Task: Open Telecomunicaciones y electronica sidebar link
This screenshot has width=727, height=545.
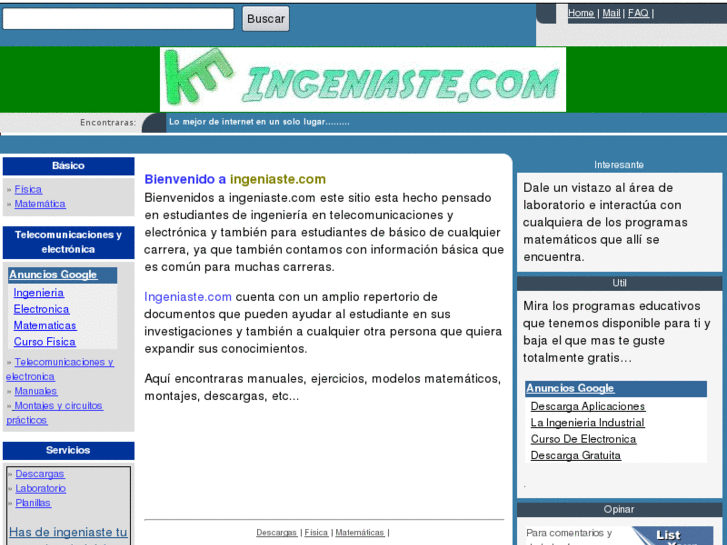Action: [x=60, y=369]
